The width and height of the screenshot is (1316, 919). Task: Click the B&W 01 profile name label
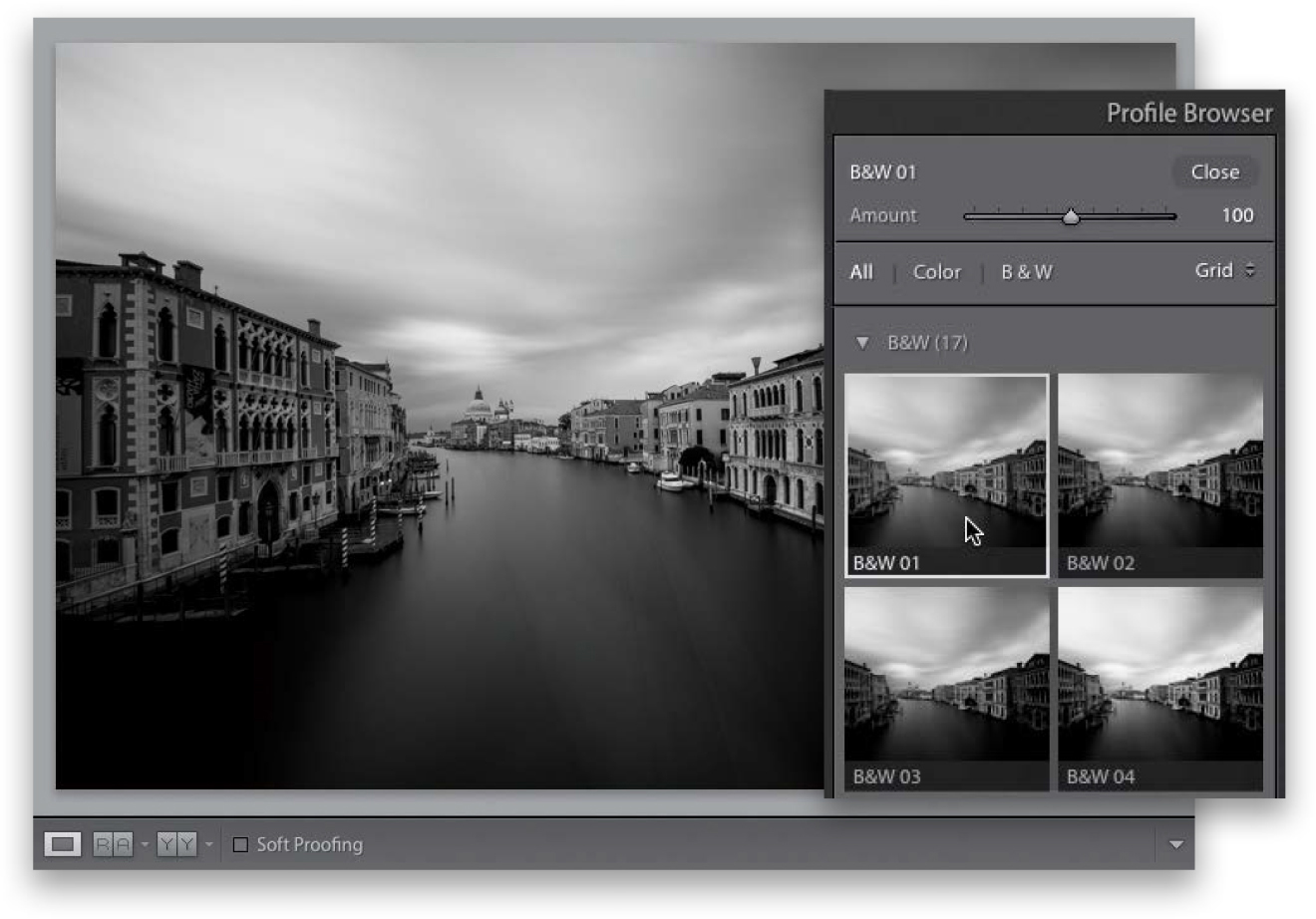pos(882,171)
